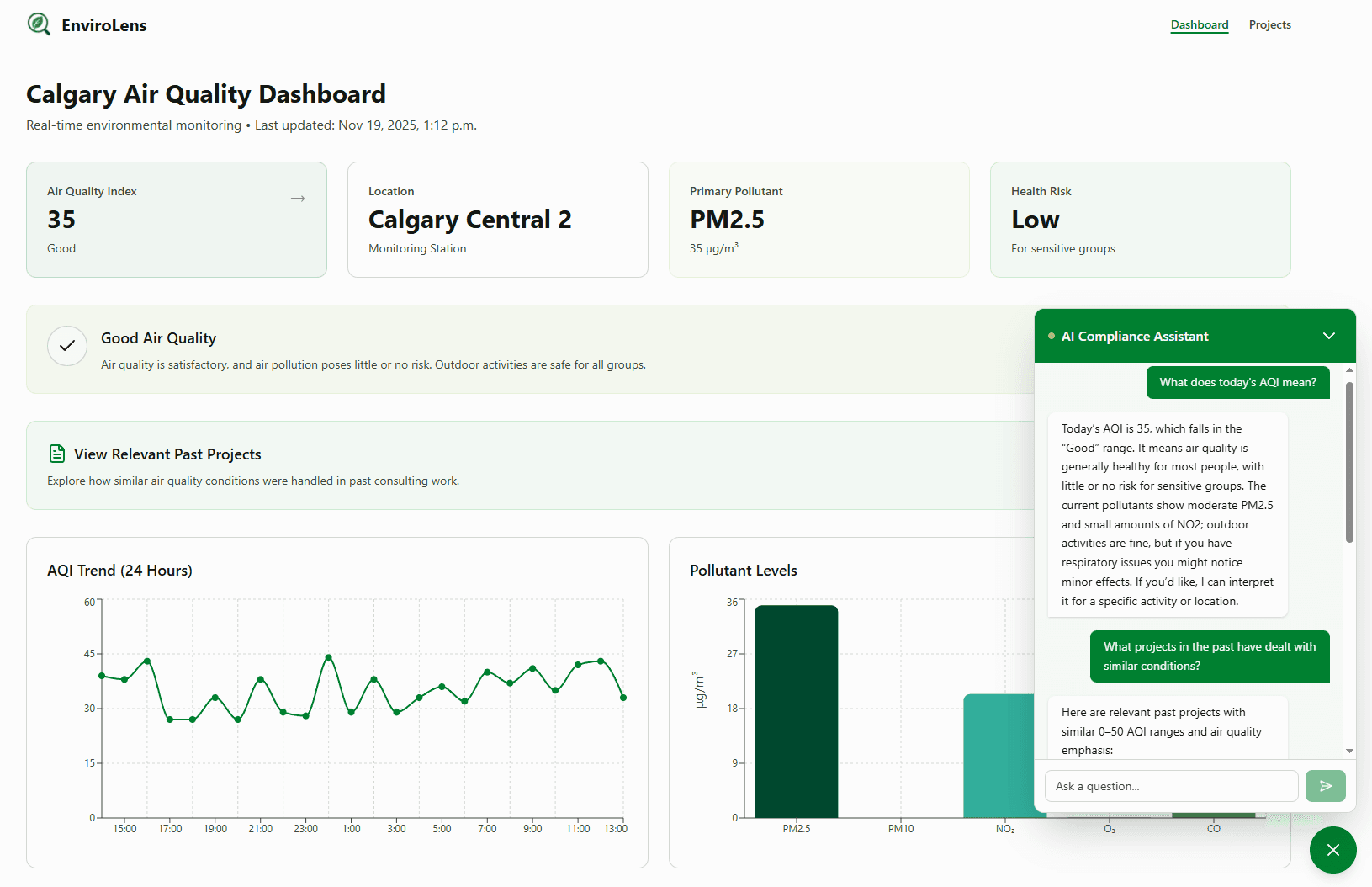Open the View Relevant Past Projects section
The height and width of the screenshot is (887, 1372).
[167, 454]
